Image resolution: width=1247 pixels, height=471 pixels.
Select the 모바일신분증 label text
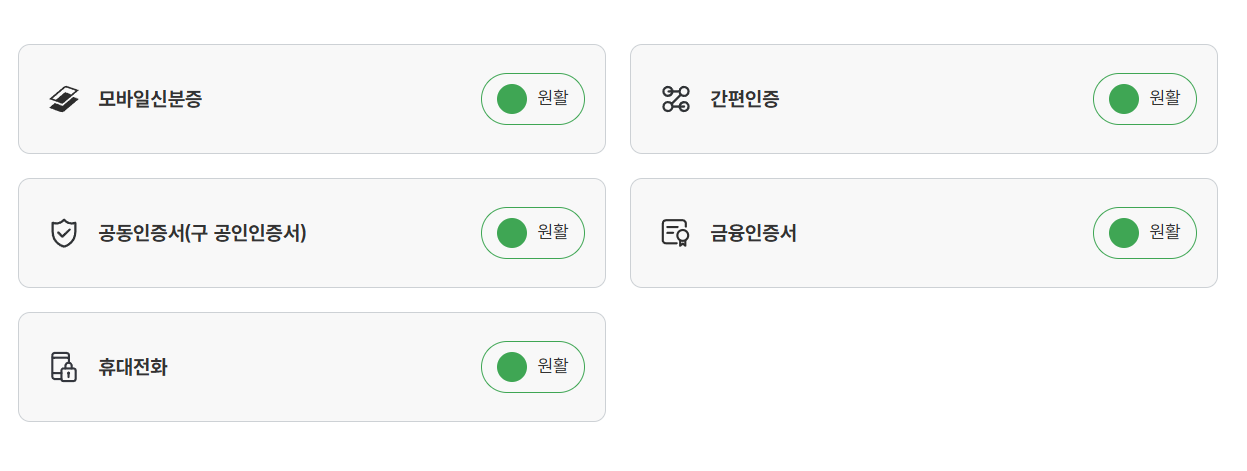[x=150, y=99]
